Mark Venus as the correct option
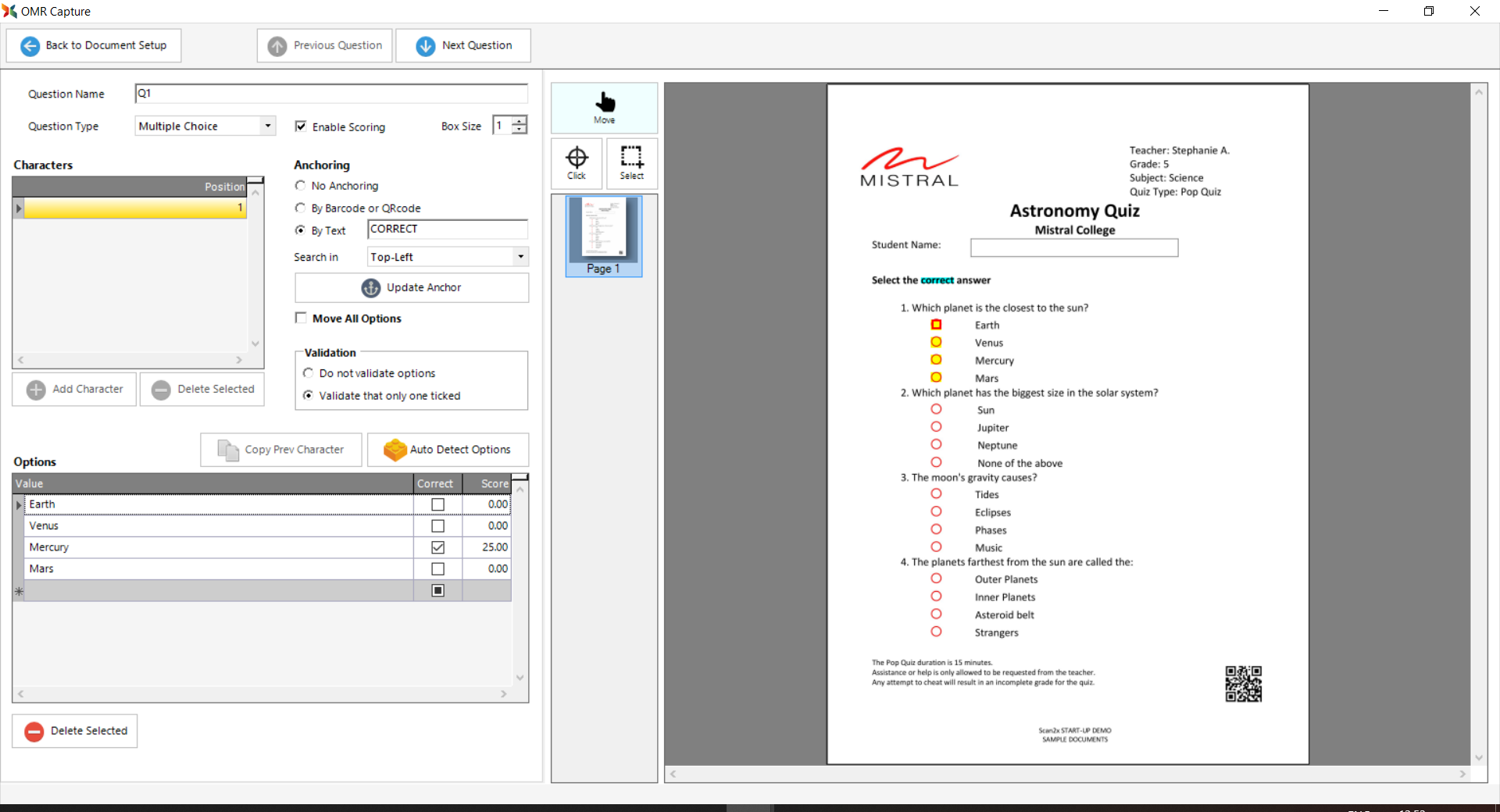The width and height of the screenshot is (1500, 812). point(437,526)
